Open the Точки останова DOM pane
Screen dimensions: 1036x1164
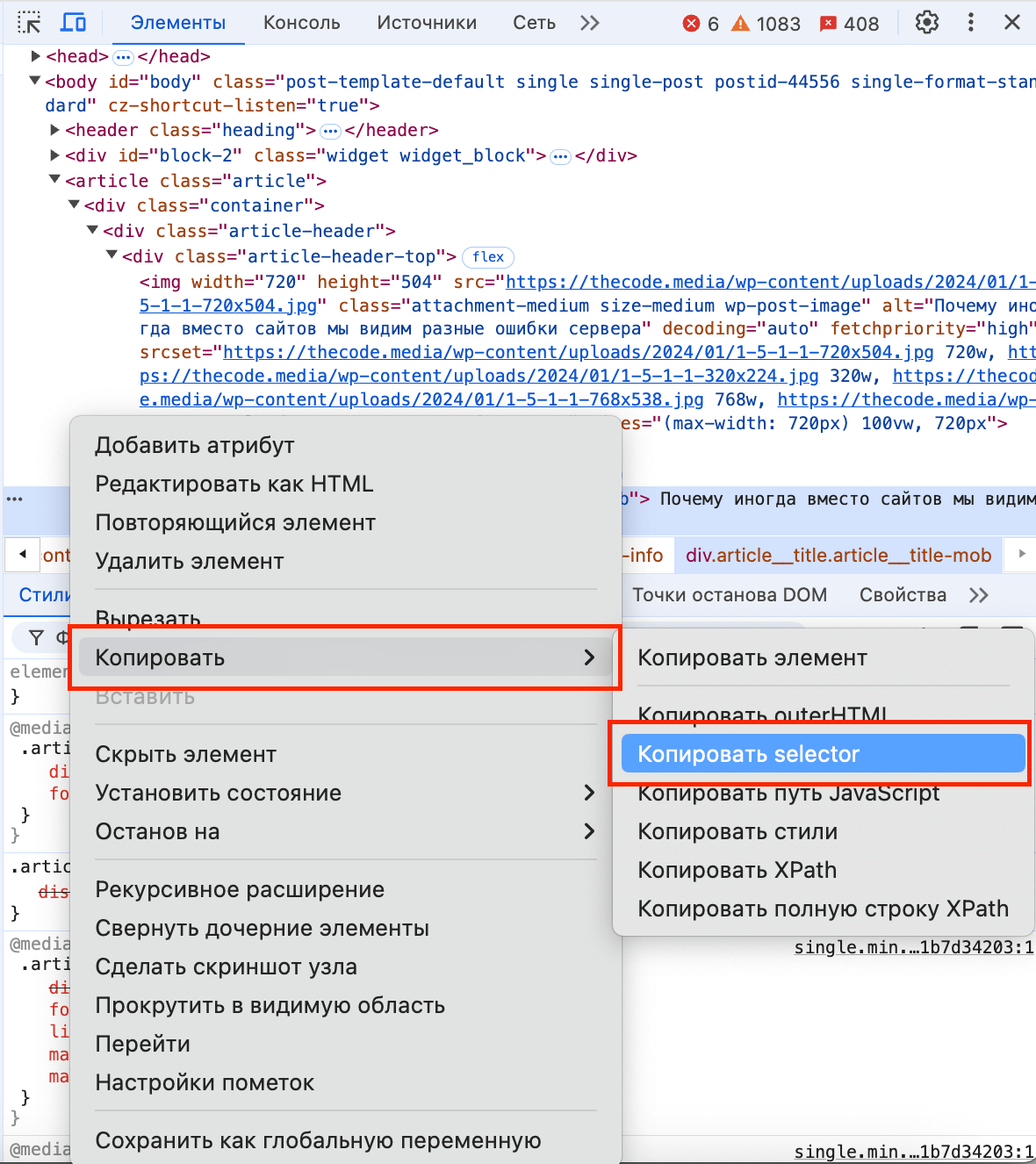pyautogui.click(x=730, y=595)
